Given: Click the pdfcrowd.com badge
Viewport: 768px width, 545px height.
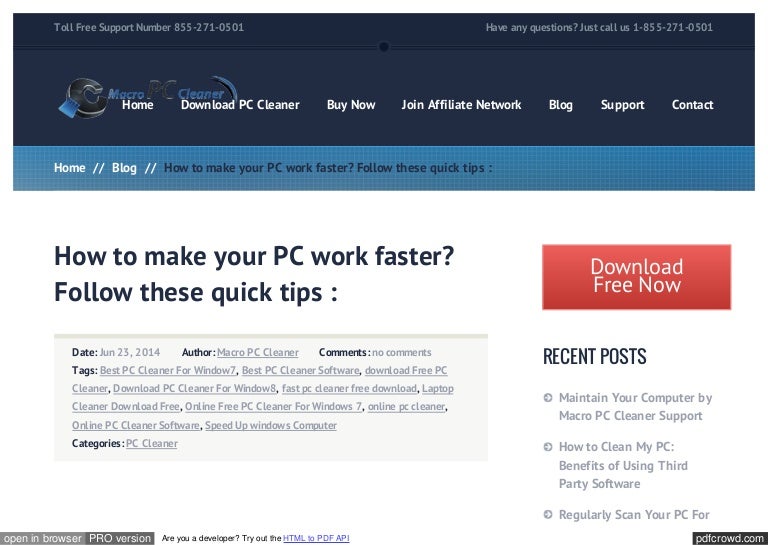Looking at the screenshot, I should (x=728, y=538).
